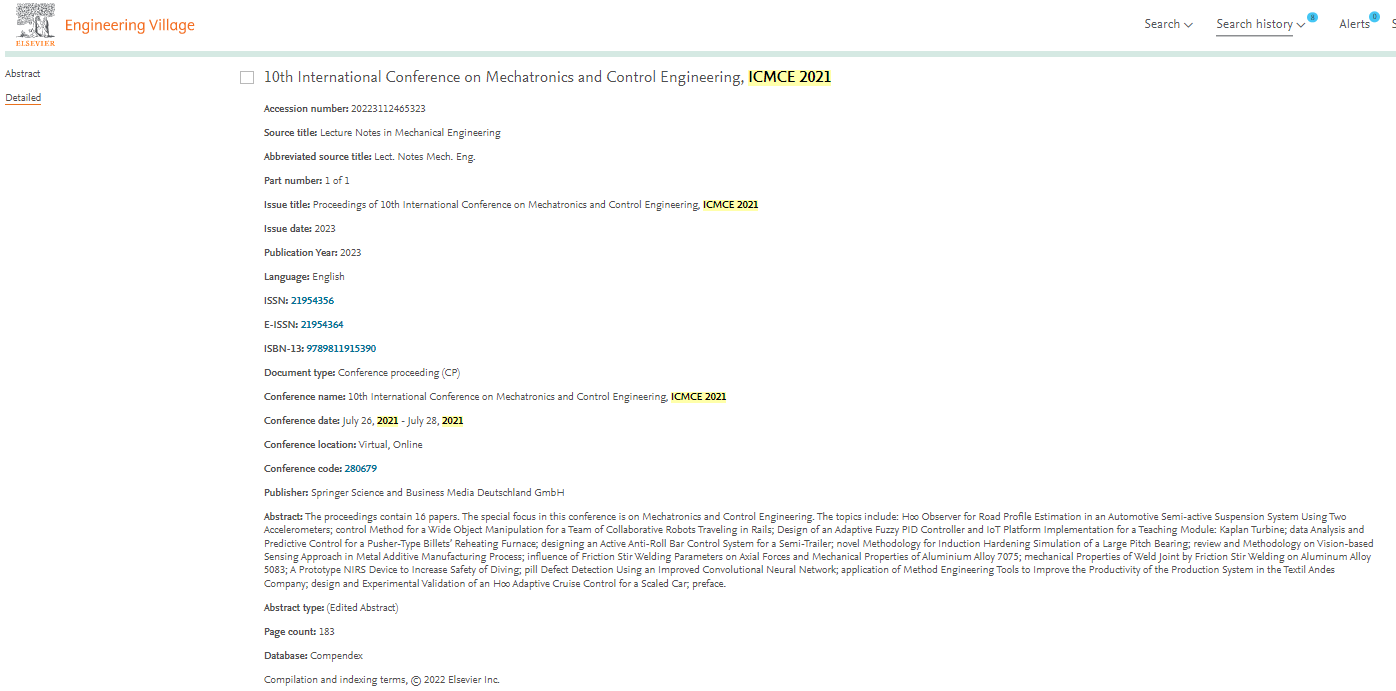The image size is (1396, 691).
Task: Switch to the Detailed view tab
Action: pos(23,98)
